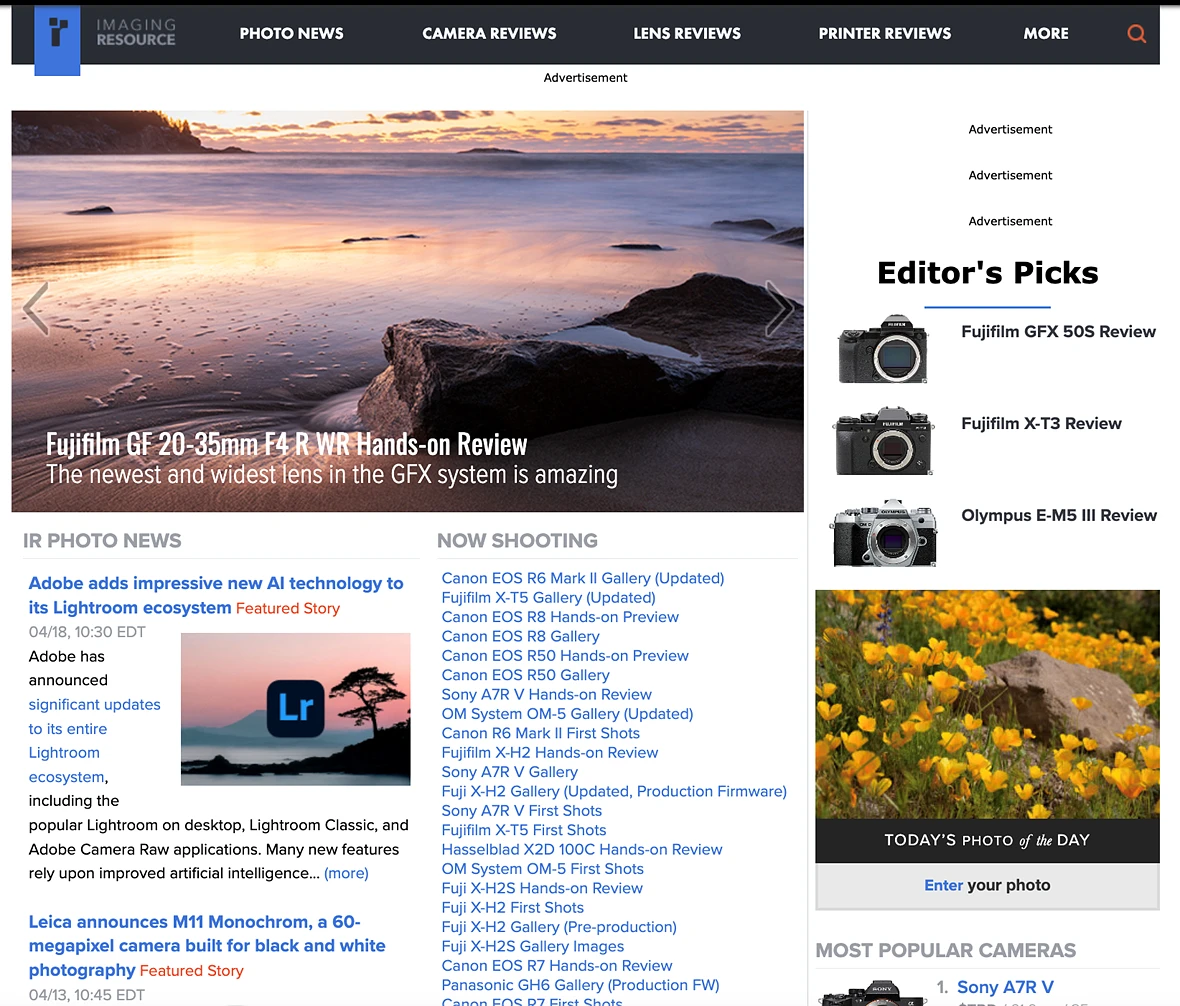Click the Imaging Resource logo icon
This screenshot has height=1006, width=1180.
(57, 38)
